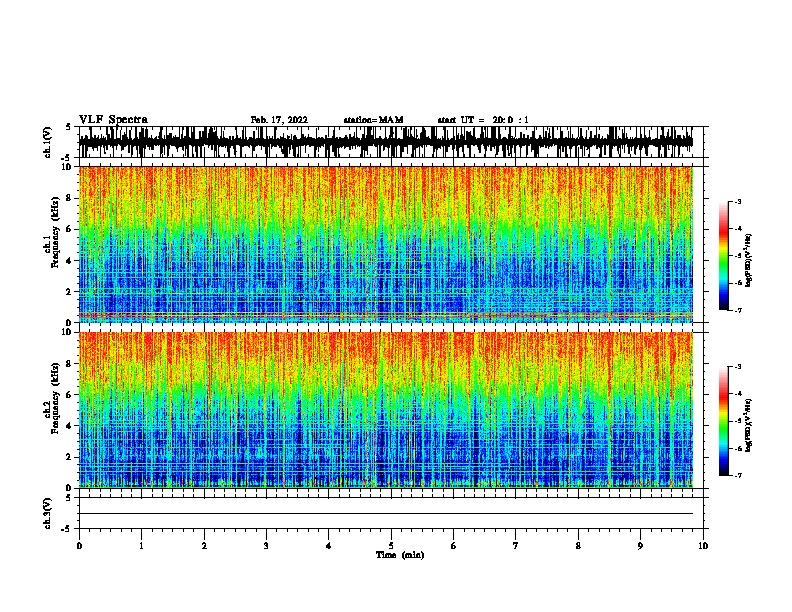
Task: Click time axis tick label '7'
Action: 516,546
